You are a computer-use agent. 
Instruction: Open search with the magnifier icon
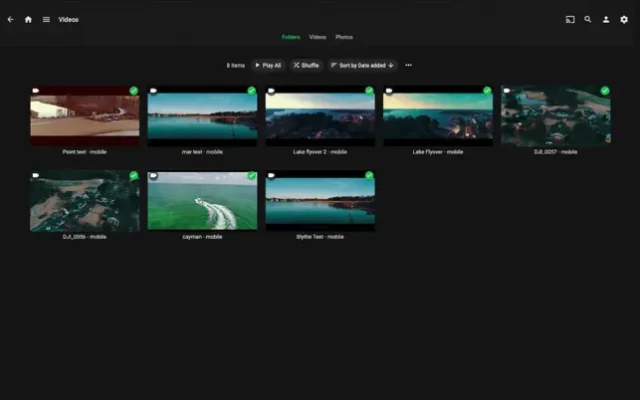pos(588,19)
